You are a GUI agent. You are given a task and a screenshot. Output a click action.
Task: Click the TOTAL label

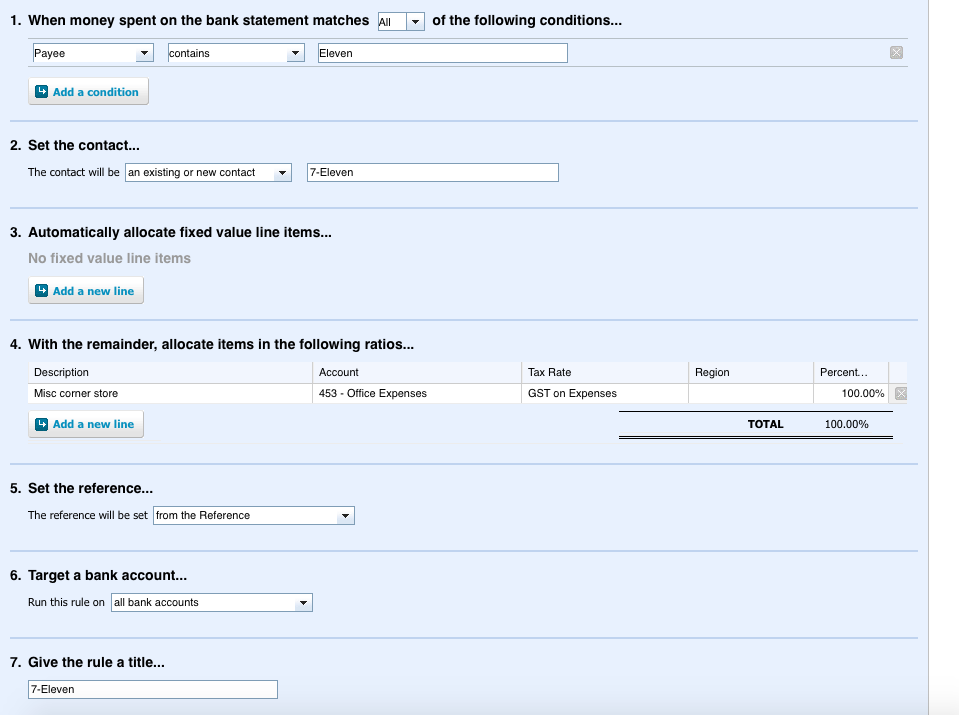[x=765, y=424]
